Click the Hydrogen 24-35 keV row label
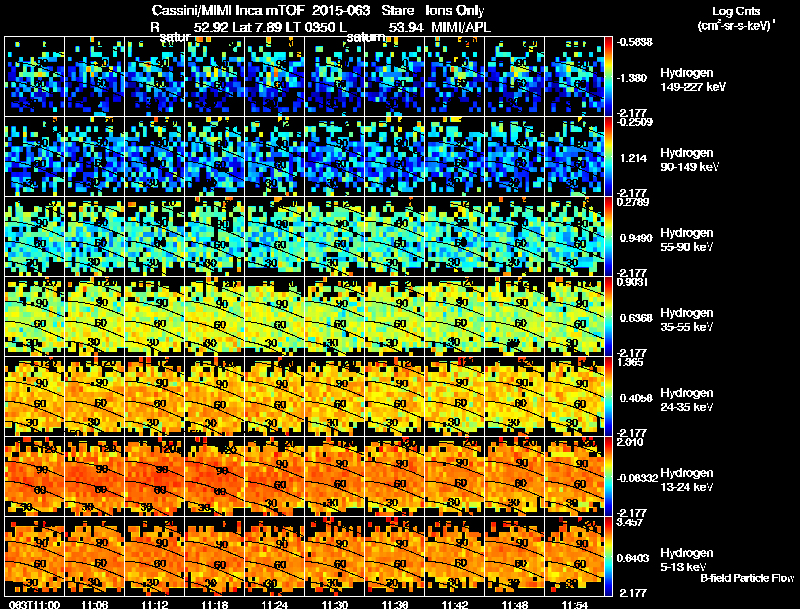 pos(687,400)
